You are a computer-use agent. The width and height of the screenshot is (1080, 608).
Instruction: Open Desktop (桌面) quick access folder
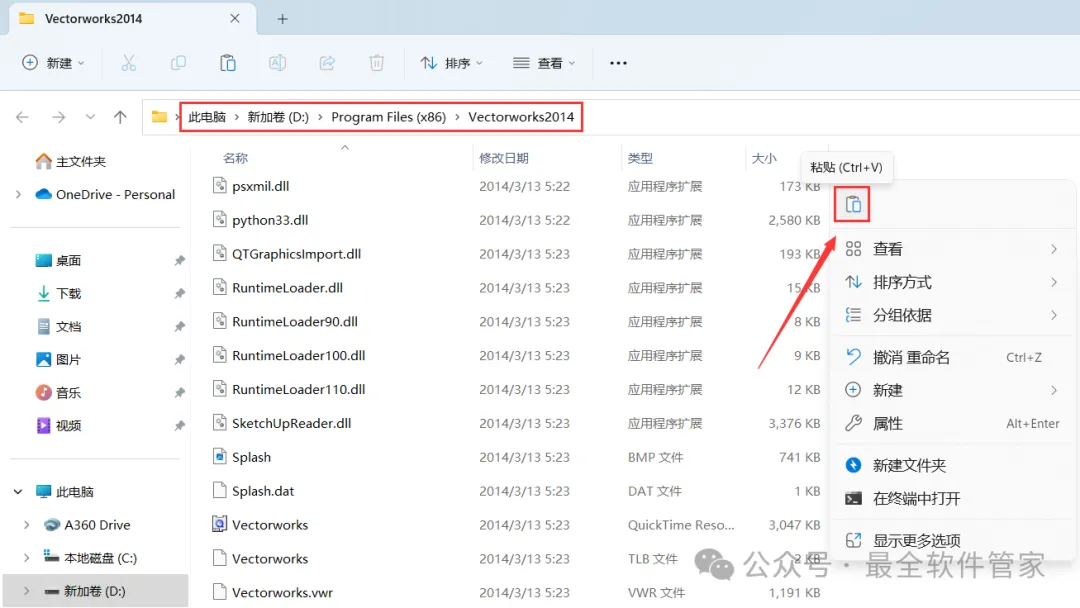tap(59, 260)
